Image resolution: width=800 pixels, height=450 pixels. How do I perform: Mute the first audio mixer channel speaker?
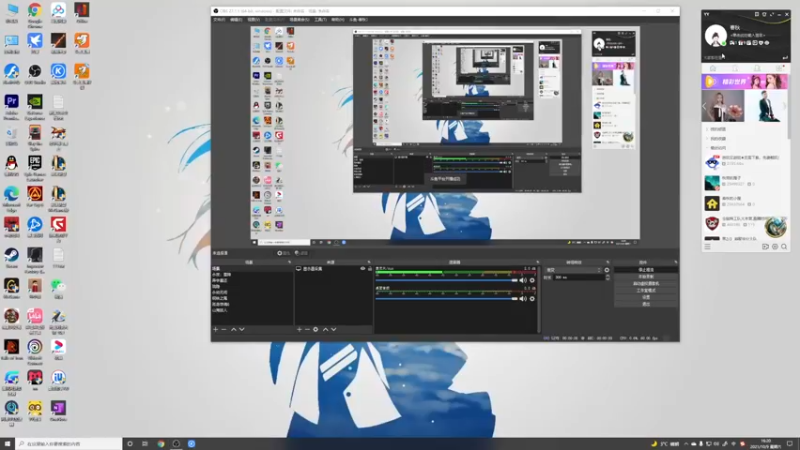click(523, 280)
